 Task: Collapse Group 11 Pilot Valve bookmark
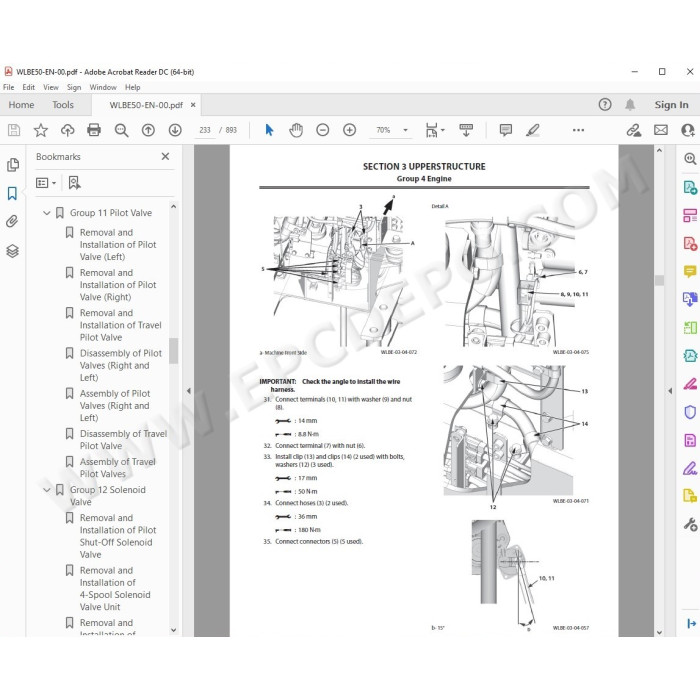coord(46,213)
